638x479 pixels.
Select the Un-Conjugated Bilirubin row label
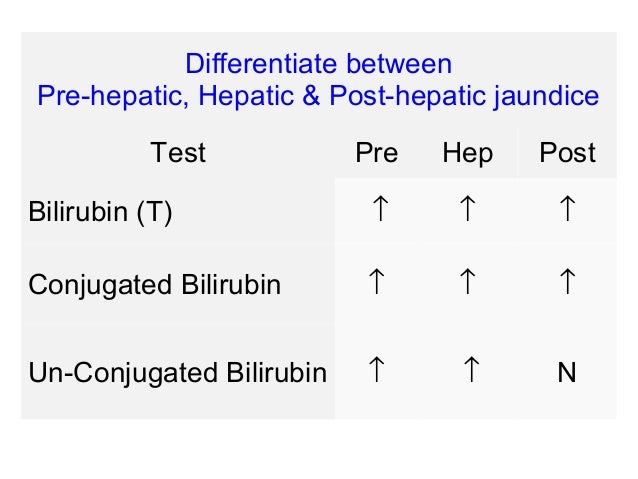point(177,374)
